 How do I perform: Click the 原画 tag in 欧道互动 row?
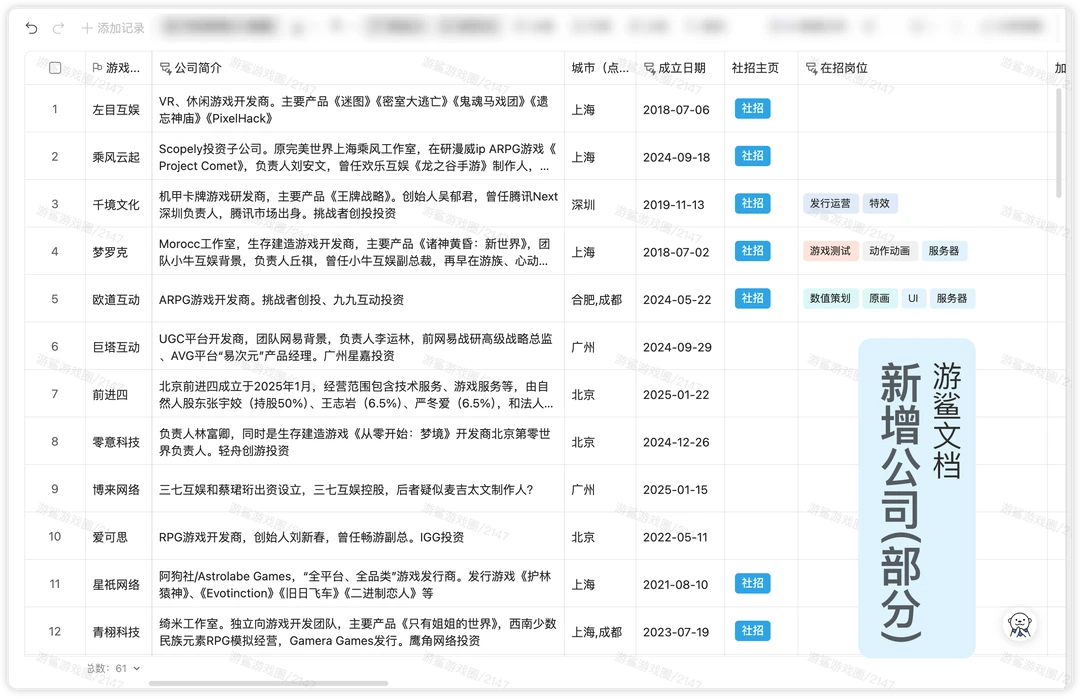coord(880,299)
